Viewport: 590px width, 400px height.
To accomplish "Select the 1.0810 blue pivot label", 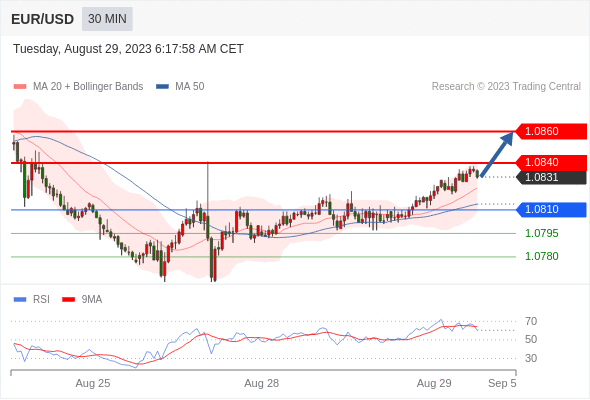I will click(x=551, y=209).
